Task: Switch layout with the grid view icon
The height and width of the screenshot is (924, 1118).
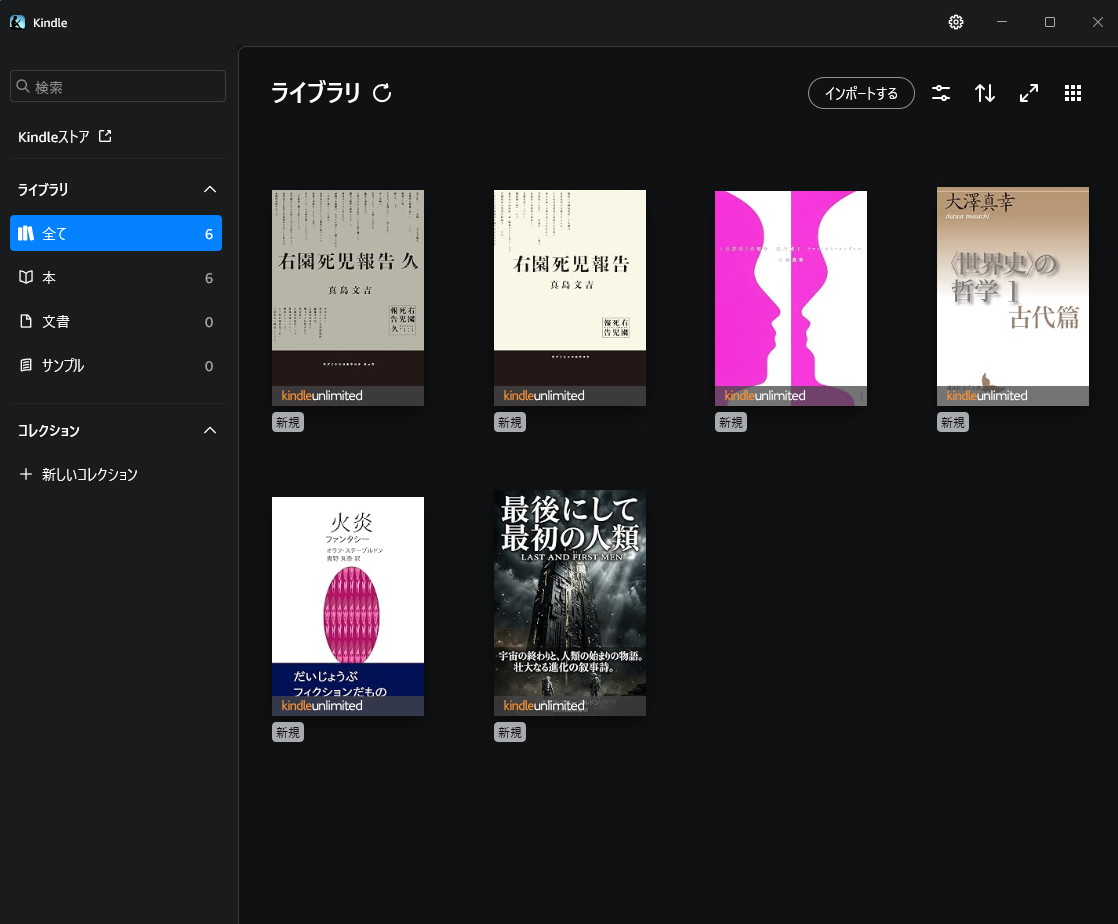Action: (x=1072, y=93)
